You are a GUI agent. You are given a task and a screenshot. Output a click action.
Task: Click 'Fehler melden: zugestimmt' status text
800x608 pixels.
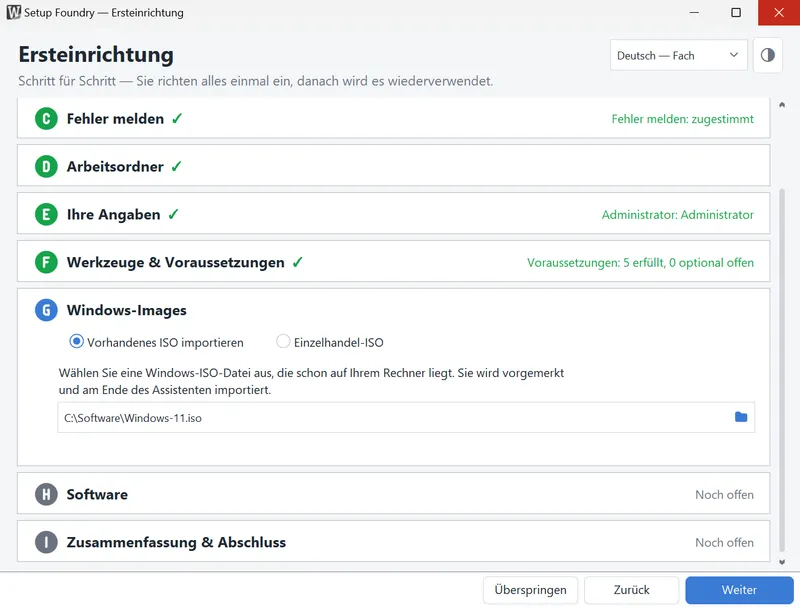pos(682,119)
